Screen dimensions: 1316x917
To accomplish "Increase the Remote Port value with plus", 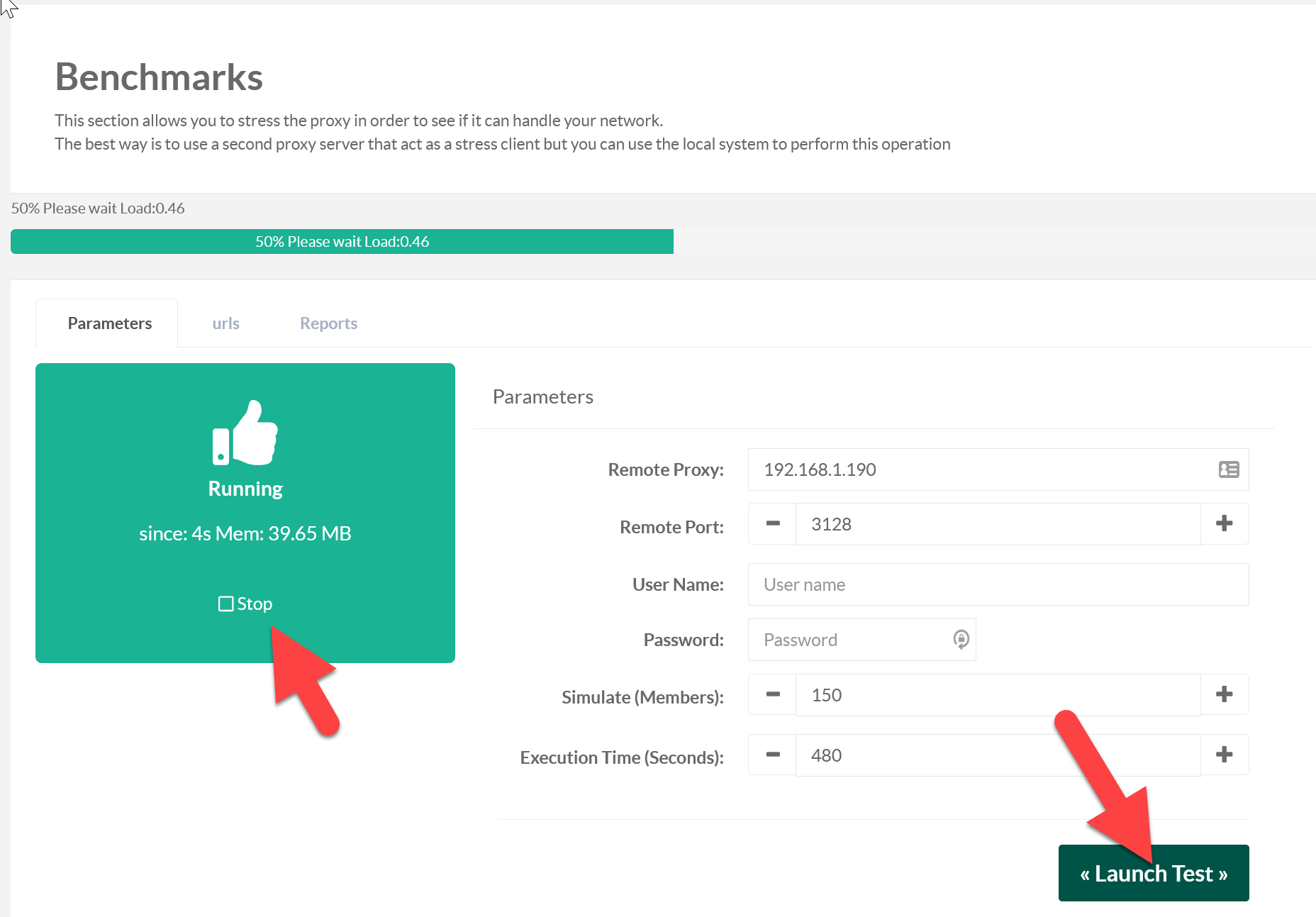I will click(1224, 524).
